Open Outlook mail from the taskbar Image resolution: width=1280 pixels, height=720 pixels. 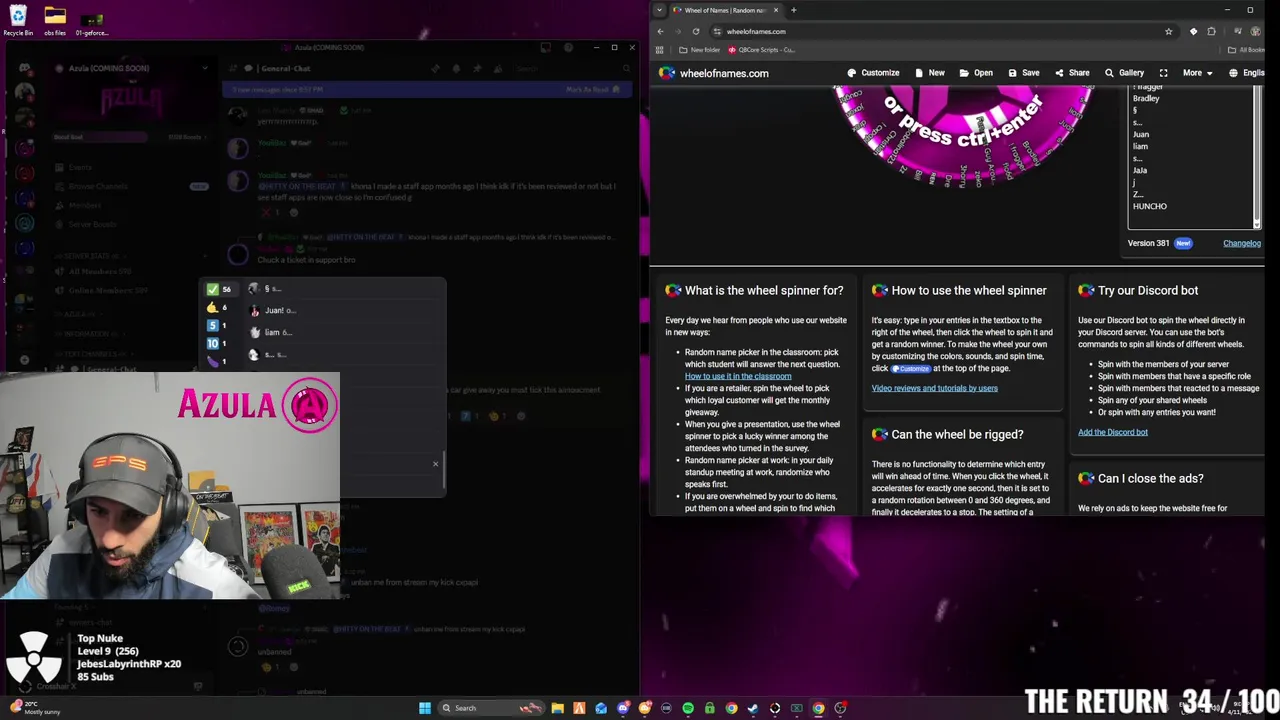[x=601, y=708]
